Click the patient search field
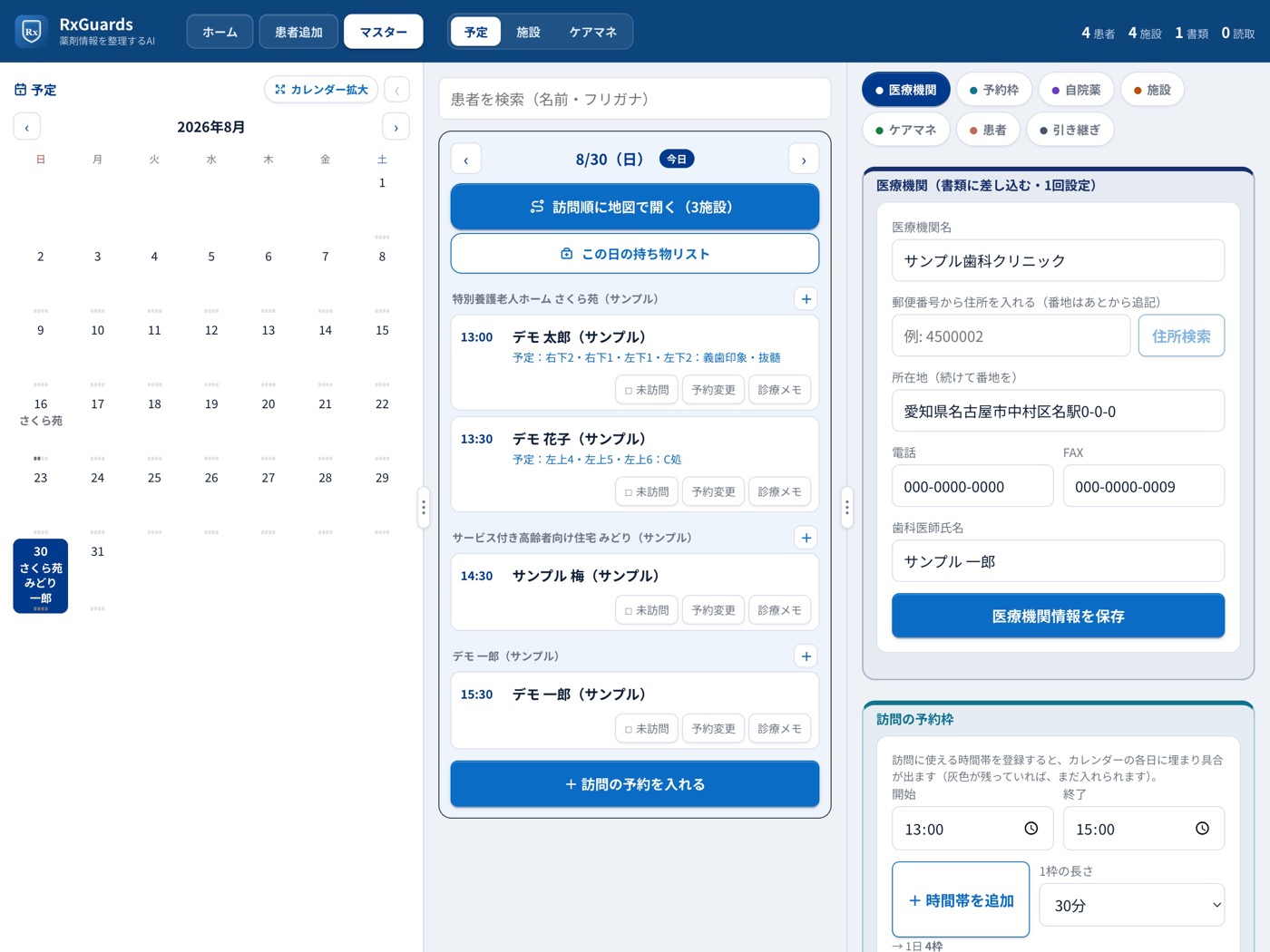The height and width of the screenshot is (952, 1270). (x=635, y=99)
